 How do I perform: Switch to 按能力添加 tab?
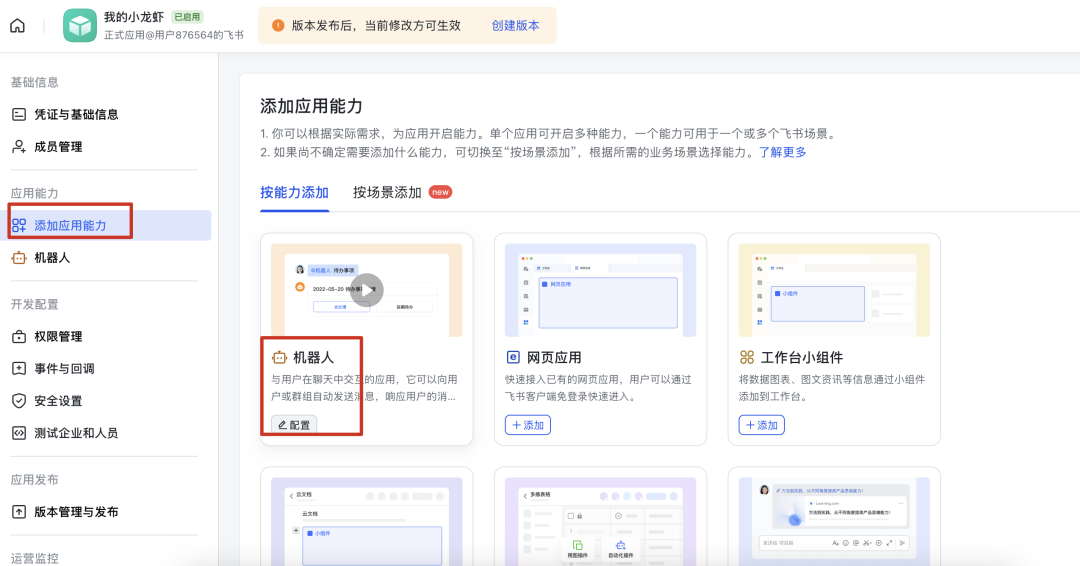coord(294,193)
